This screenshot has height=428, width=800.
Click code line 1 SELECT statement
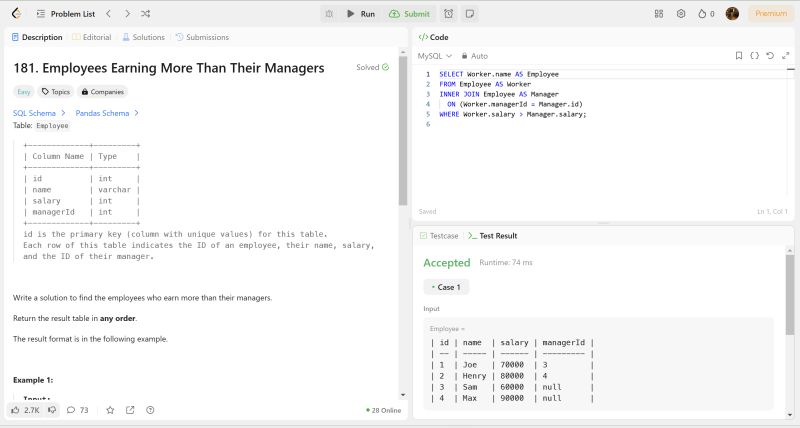click(499, 74)
